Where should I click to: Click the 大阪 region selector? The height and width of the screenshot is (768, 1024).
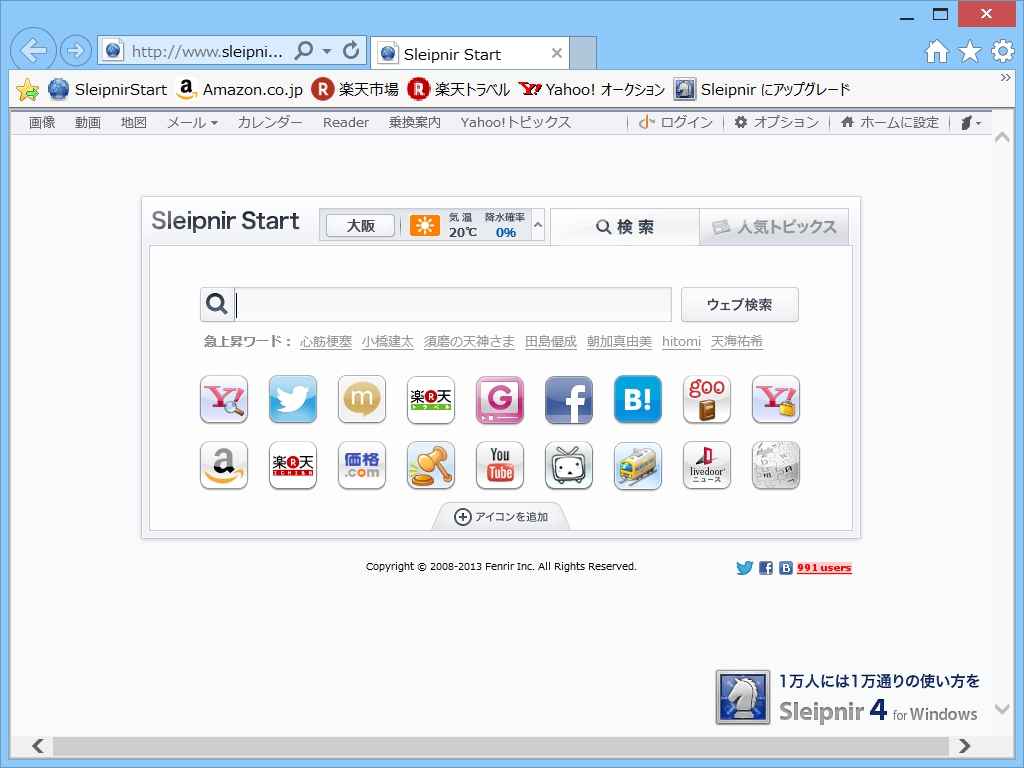[358, 225]
